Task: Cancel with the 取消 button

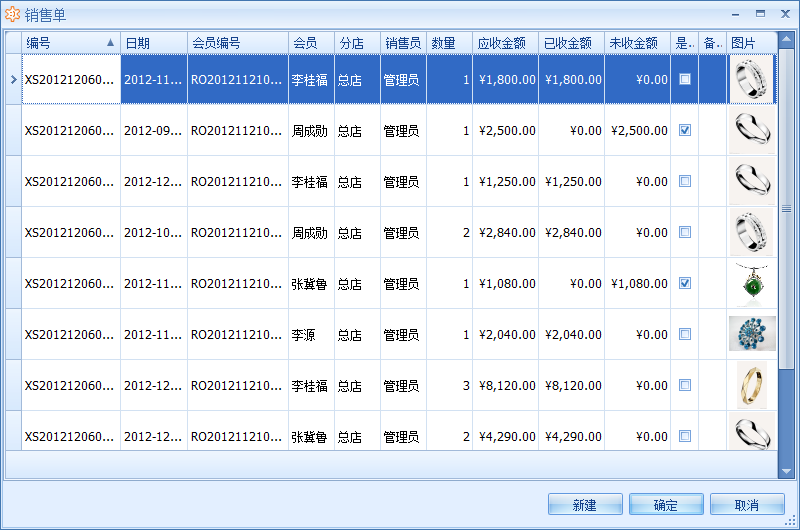Action: 747,504
